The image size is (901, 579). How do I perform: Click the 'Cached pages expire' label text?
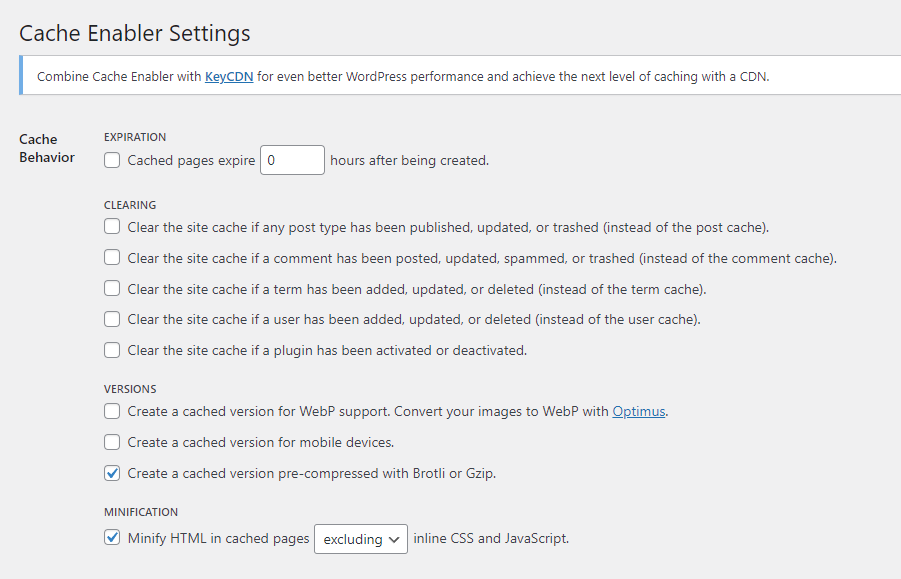[x=191, y=160]
